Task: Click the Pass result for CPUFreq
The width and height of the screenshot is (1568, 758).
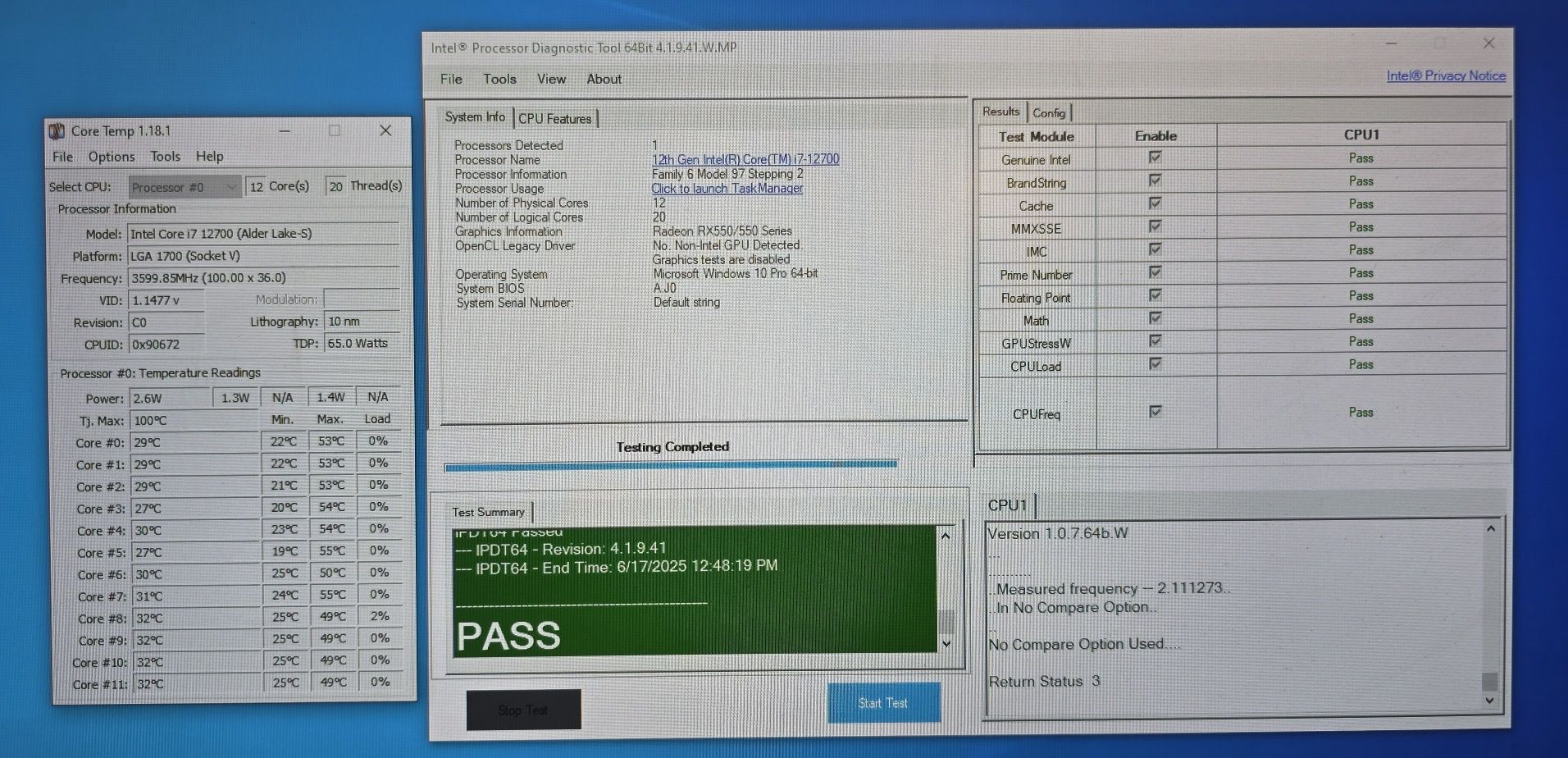Action: pos(1361,413)
